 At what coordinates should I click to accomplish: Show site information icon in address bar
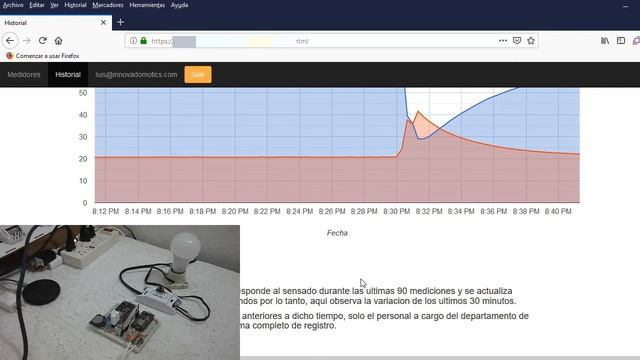[x=133, y=41]
